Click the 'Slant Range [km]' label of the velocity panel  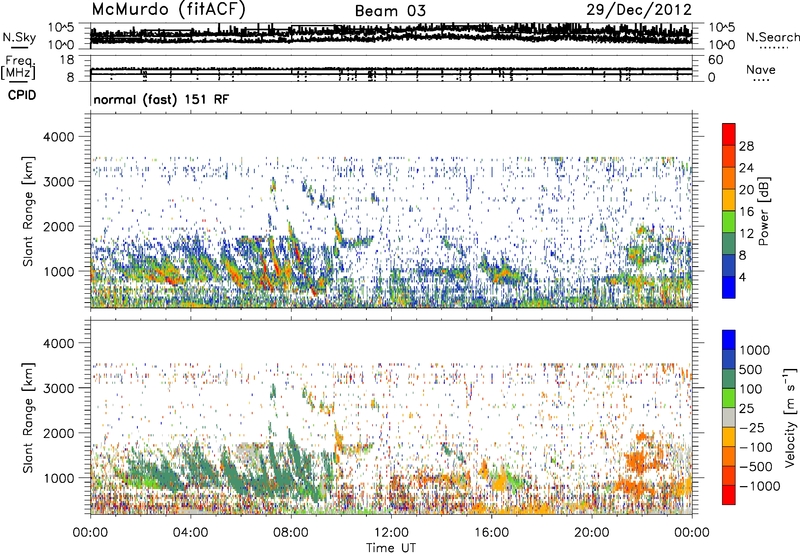click(x=28, y=418)
